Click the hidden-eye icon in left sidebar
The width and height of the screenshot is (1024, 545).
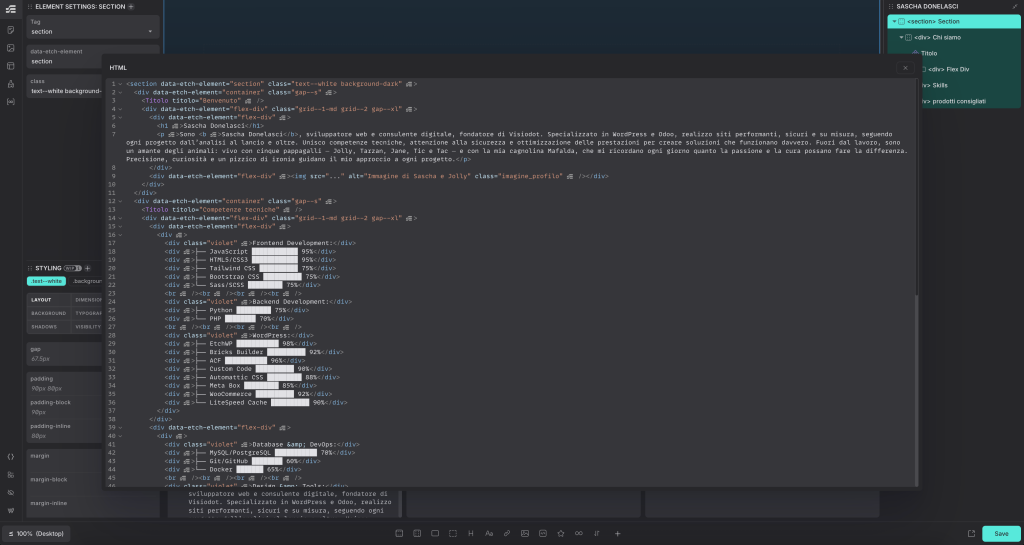10,492
